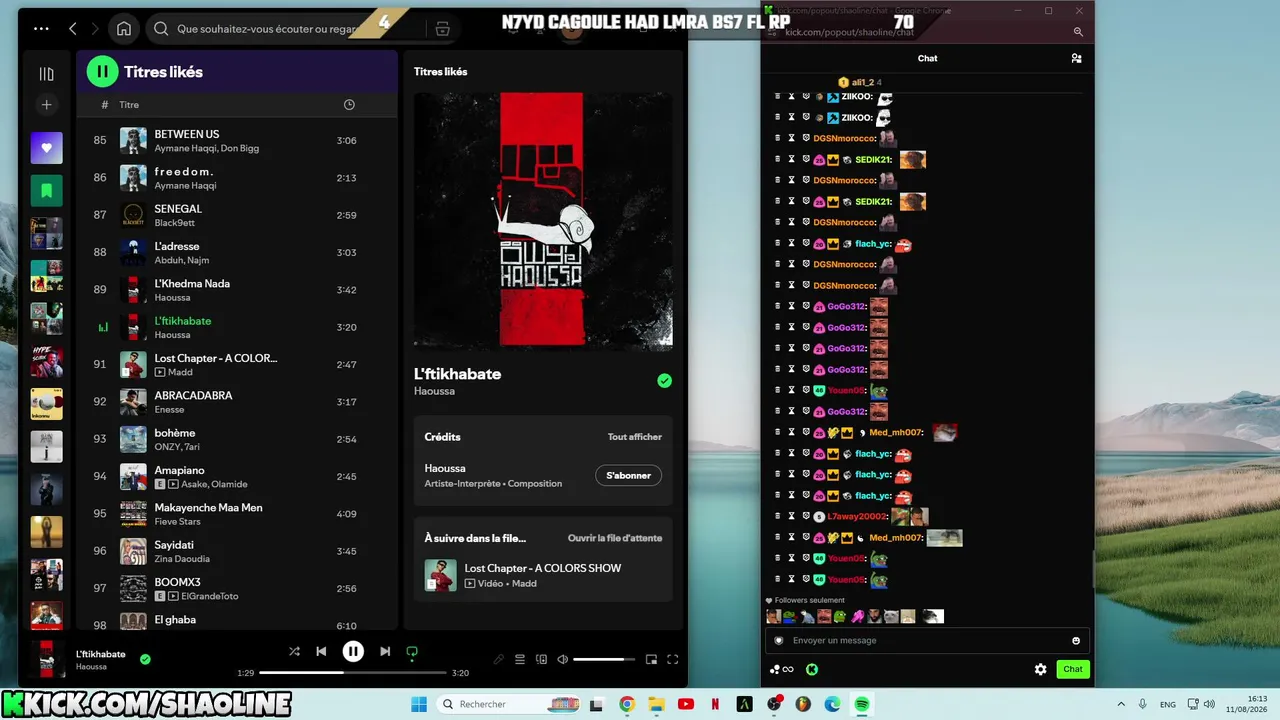The width and height of the screenshot is (1280, 720).
Task: Open the mini player
Action: (651, 659)
